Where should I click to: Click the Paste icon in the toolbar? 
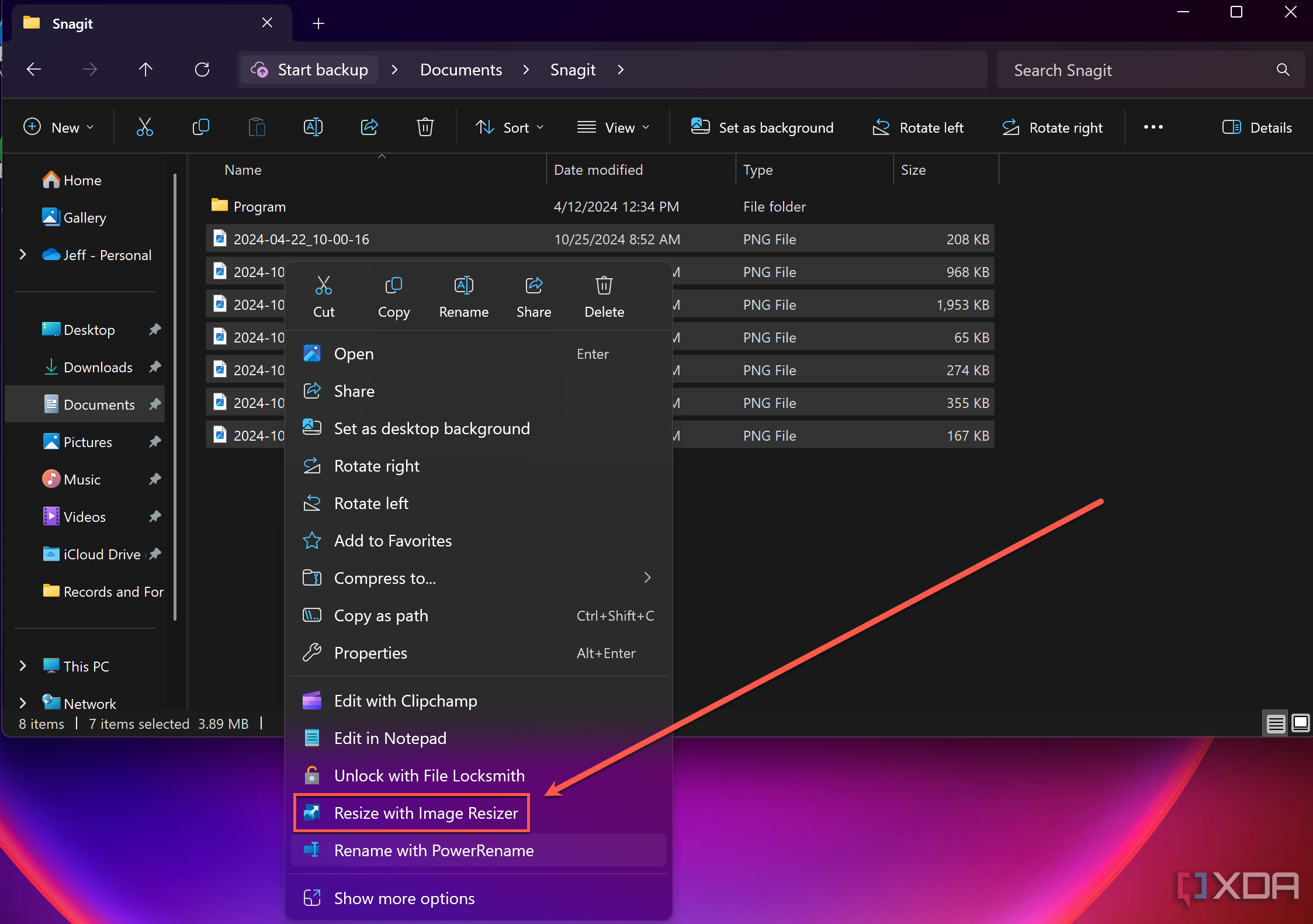257,127
